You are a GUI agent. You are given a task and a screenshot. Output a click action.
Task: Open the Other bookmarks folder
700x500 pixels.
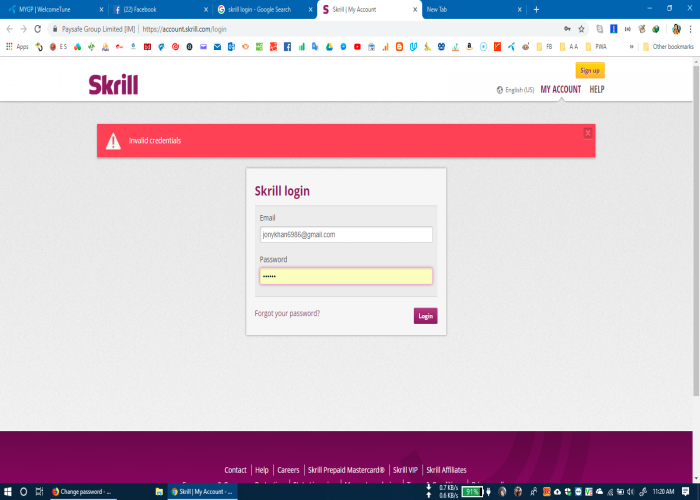tap(668, 46)
